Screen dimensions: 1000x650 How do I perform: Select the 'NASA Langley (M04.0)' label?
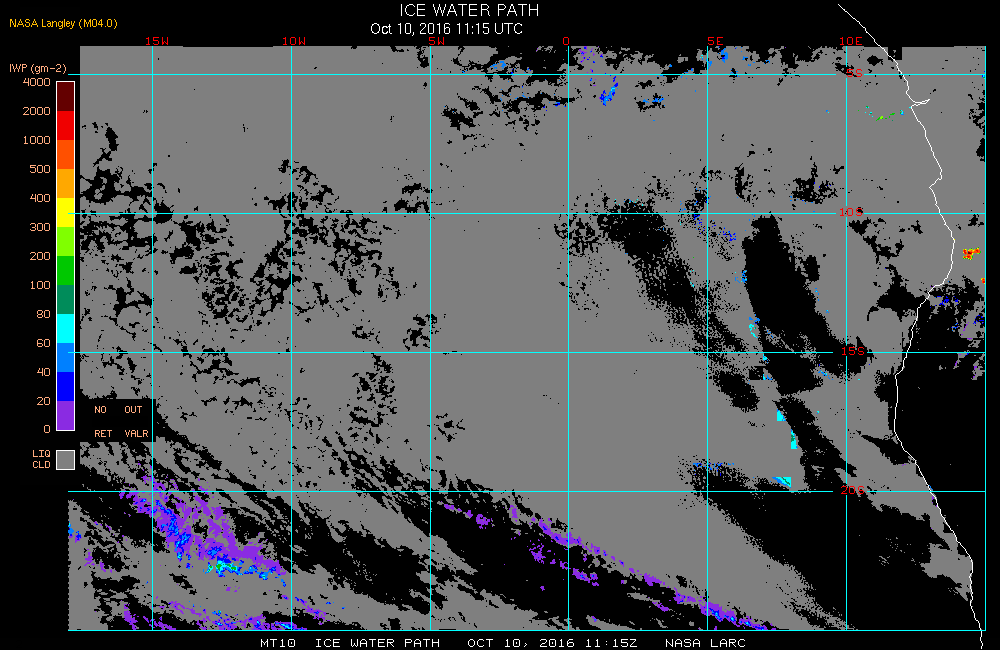63,24
